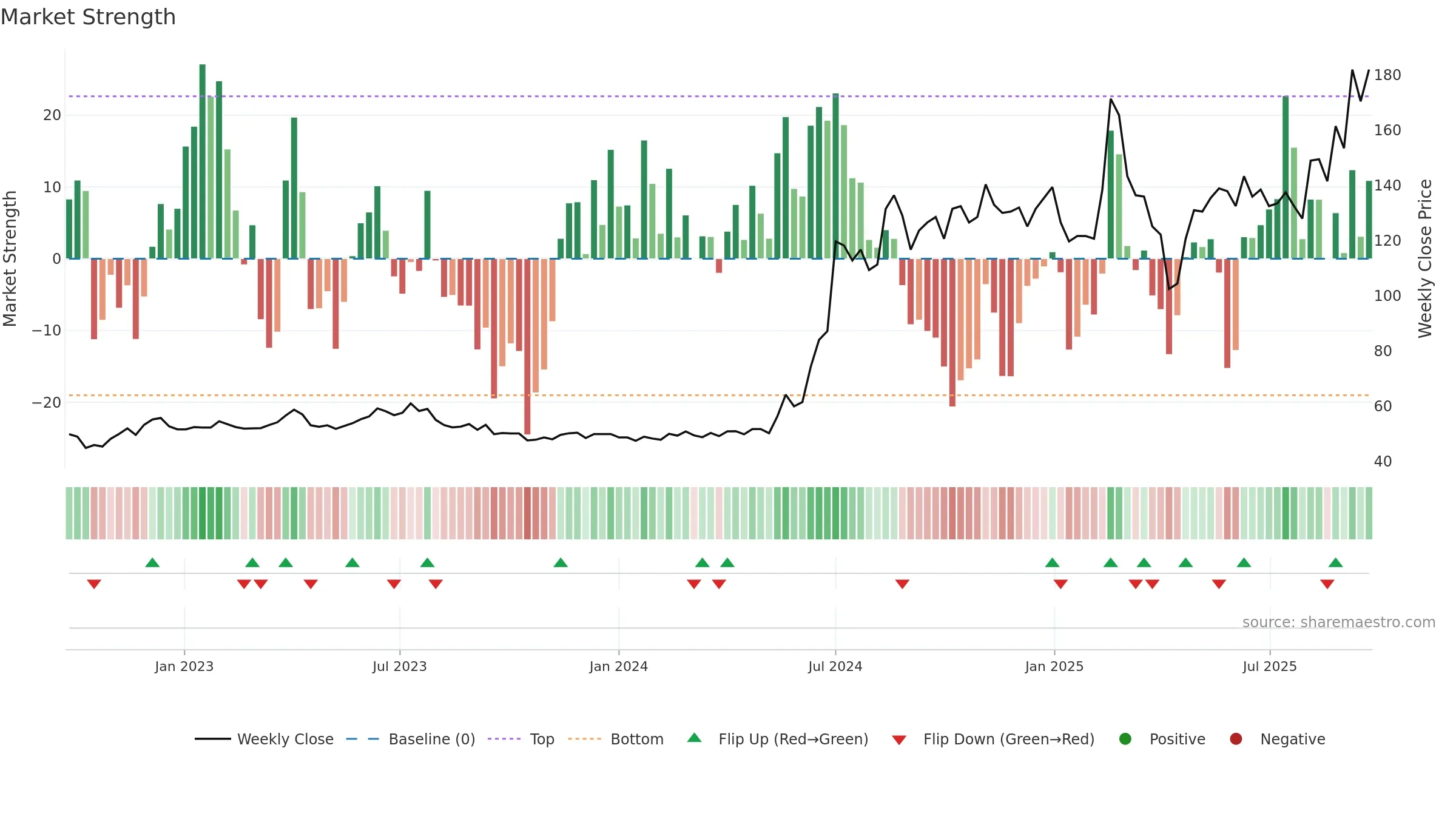1456x819 pixels.
Task: Click the dark red Negative dot in legend
Action: point(1236,739)
